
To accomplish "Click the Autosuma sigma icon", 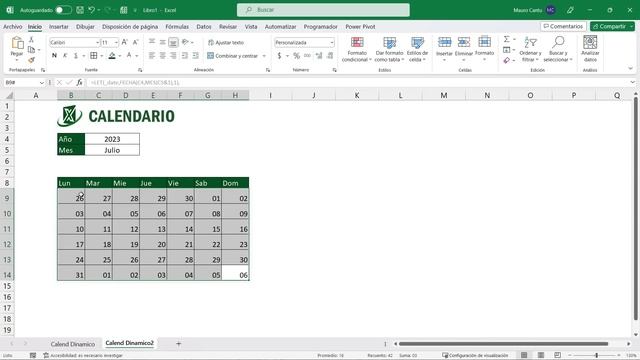I will point(507,39).
